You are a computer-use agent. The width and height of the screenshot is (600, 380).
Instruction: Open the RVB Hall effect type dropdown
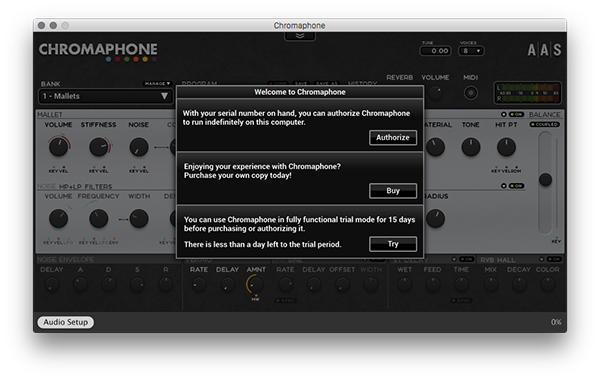click(542, 259)
